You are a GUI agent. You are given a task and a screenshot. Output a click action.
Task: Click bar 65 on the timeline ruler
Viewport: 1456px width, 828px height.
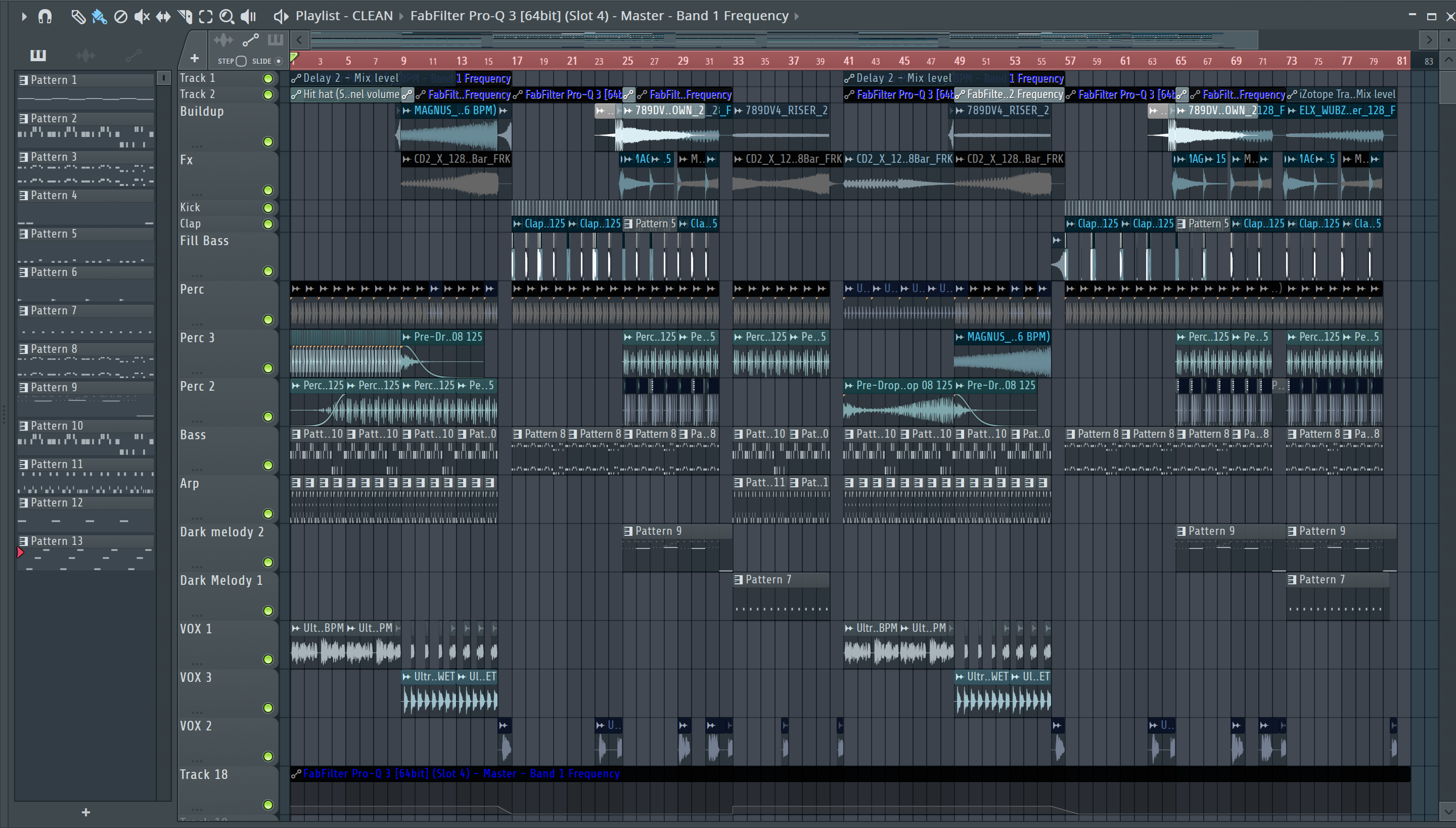pos(1181,61)
